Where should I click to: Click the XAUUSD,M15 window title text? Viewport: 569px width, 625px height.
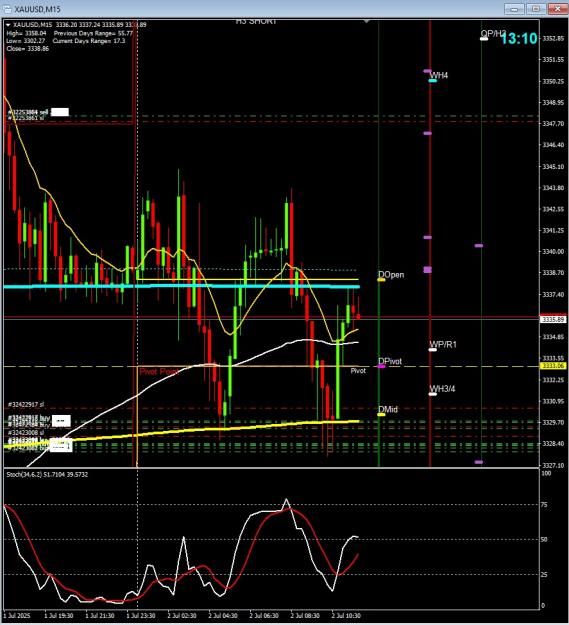[x=37, y=8]
